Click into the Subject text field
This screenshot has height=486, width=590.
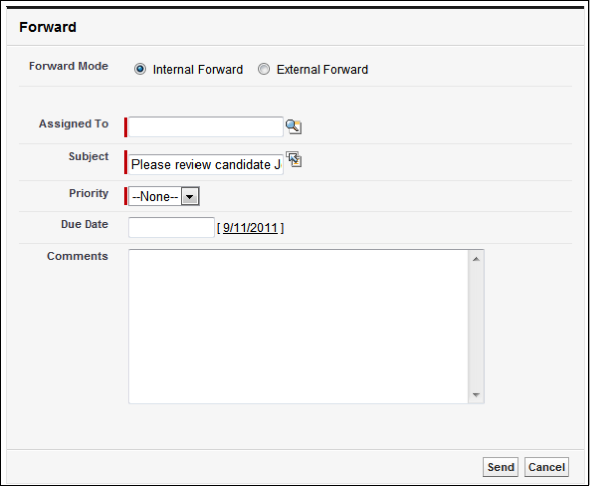point(205,164)
